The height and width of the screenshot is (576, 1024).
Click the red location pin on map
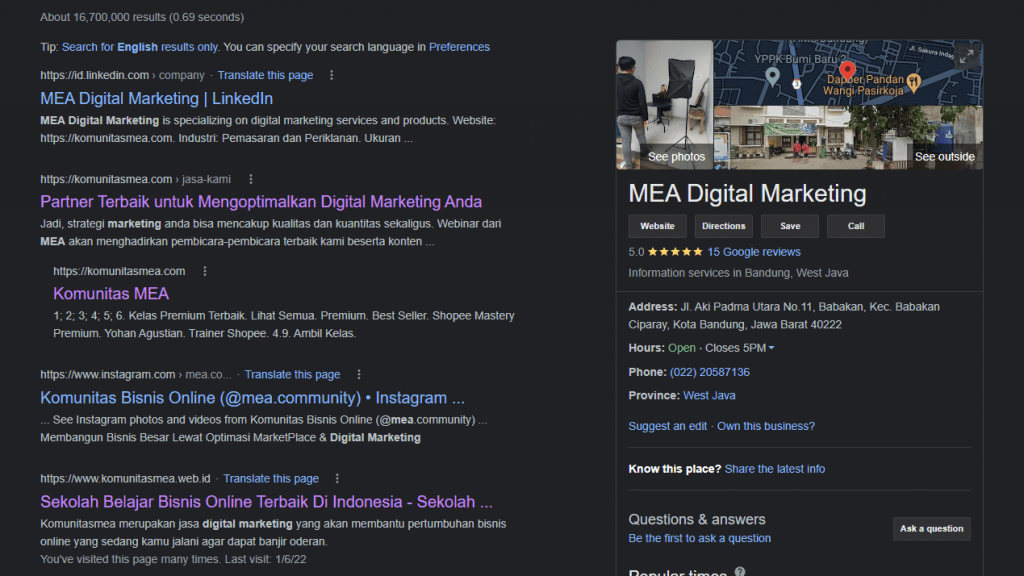click(x=847, y=70)
